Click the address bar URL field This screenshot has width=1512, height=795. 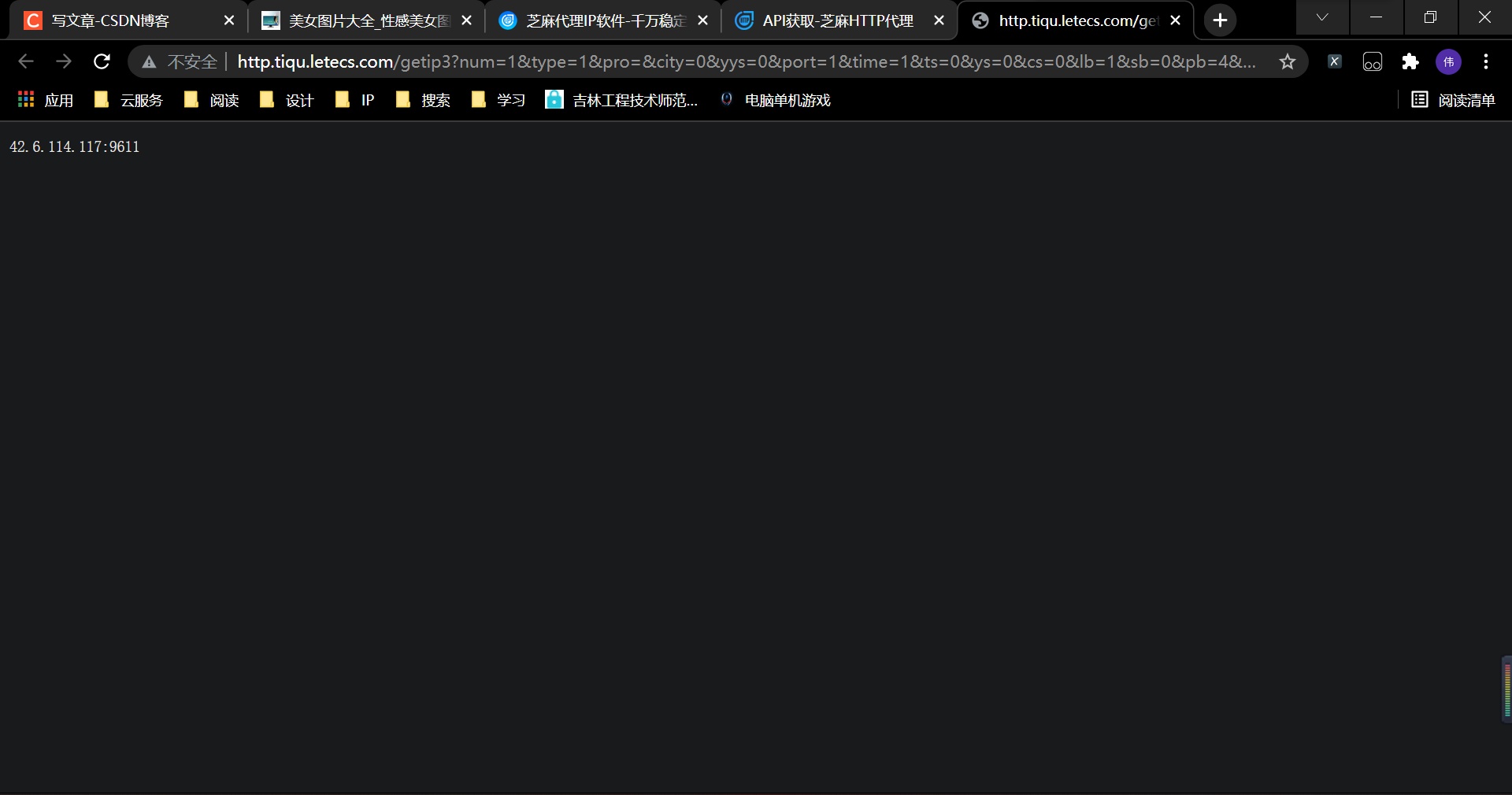pos(747,61)
